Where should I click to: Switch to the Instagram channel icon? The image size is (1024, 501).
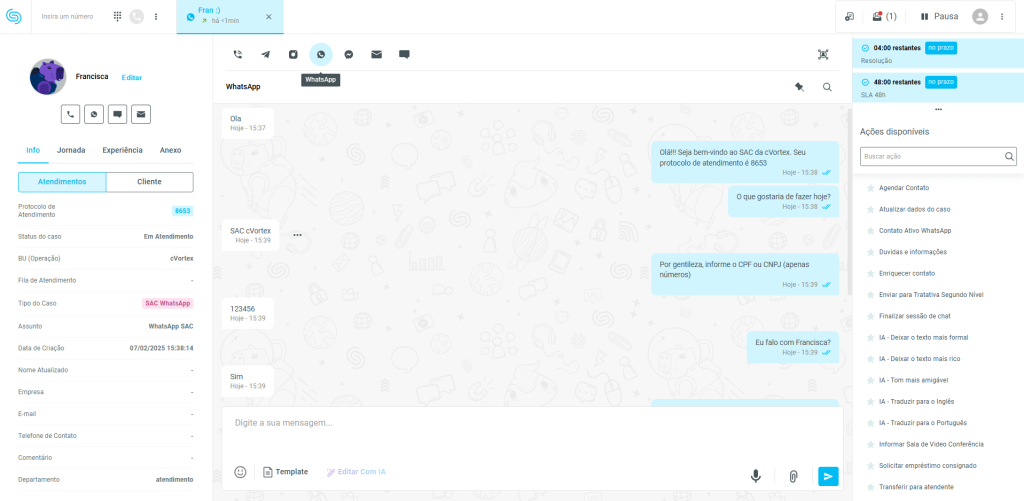coord(293,55)
